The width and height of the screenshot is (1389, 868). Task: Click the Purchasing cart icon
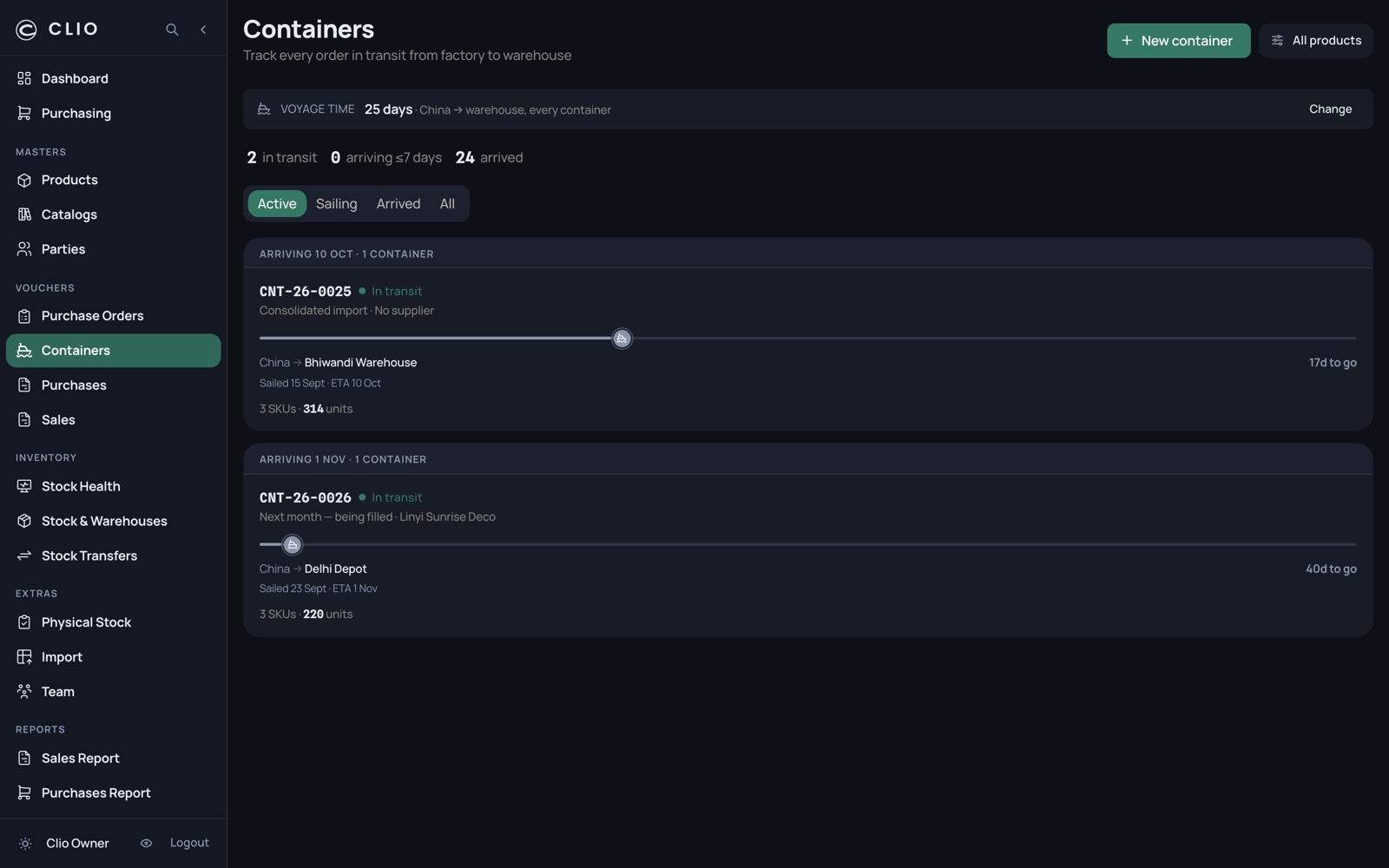click(x=24, y=113)
